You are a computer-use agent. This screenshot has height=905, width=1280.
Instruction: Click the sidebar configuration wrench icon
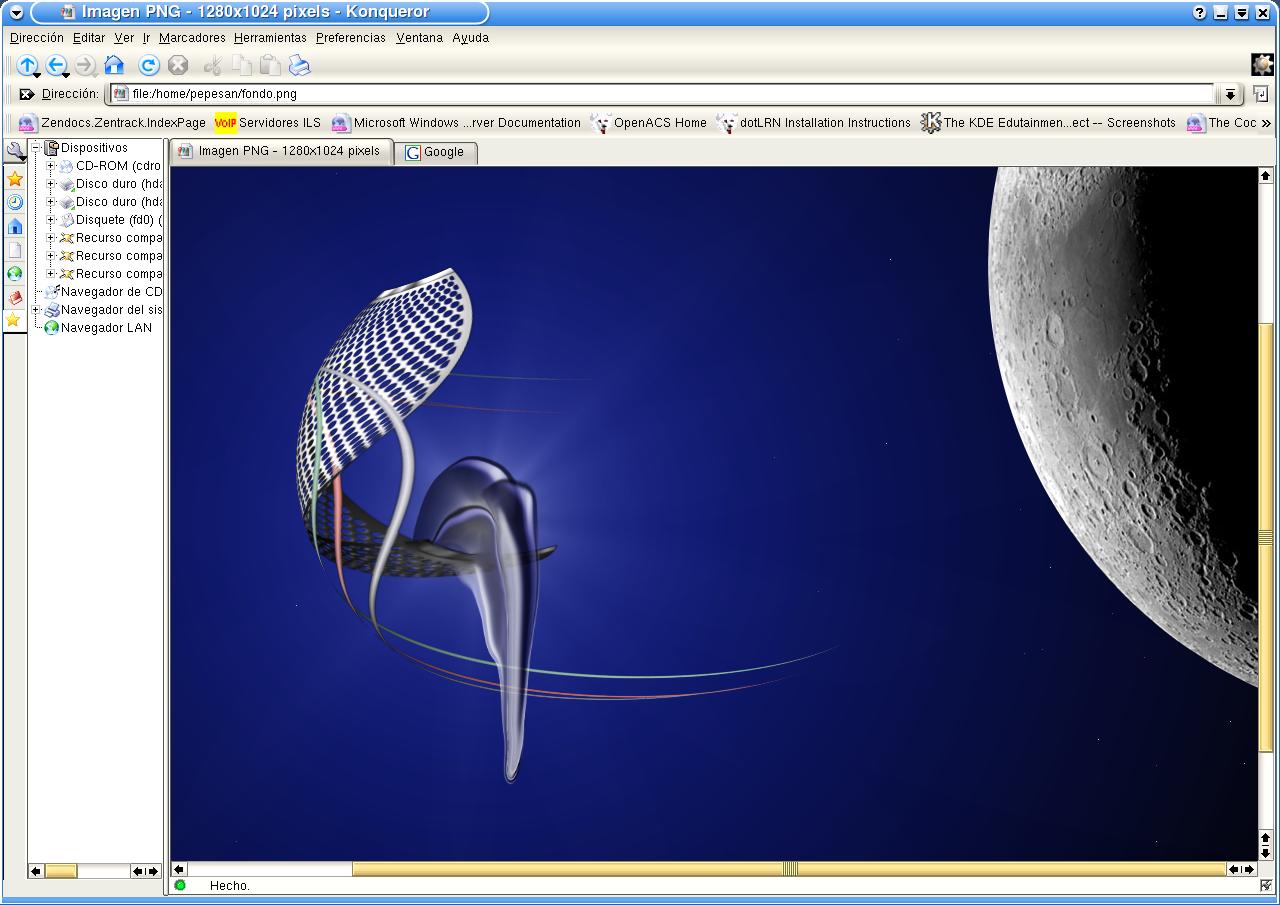tap(15, 152)
